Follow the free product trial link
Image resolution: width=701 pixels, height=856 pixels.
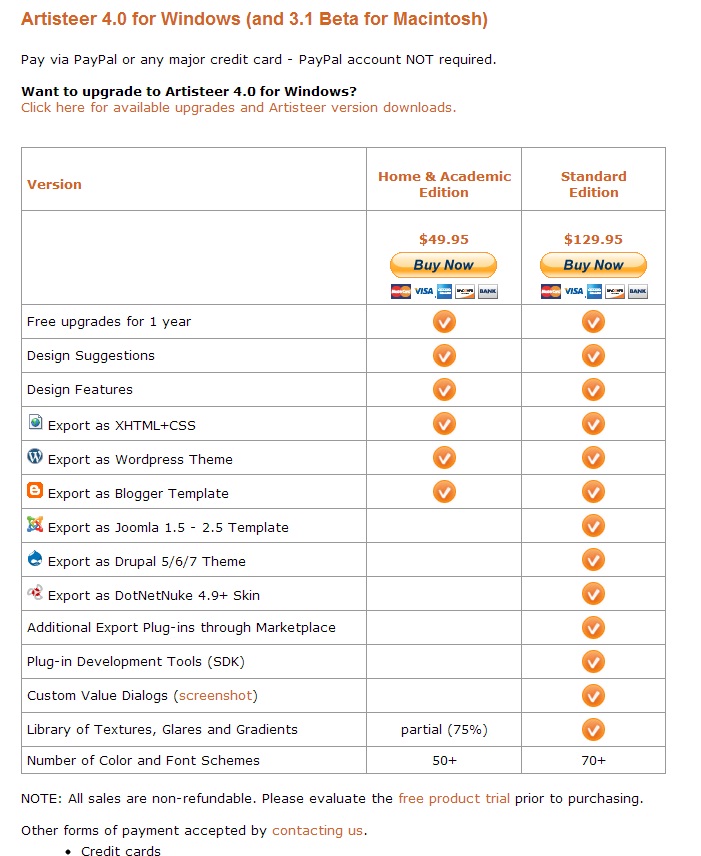pyautogui.click(x=454, y=798)
